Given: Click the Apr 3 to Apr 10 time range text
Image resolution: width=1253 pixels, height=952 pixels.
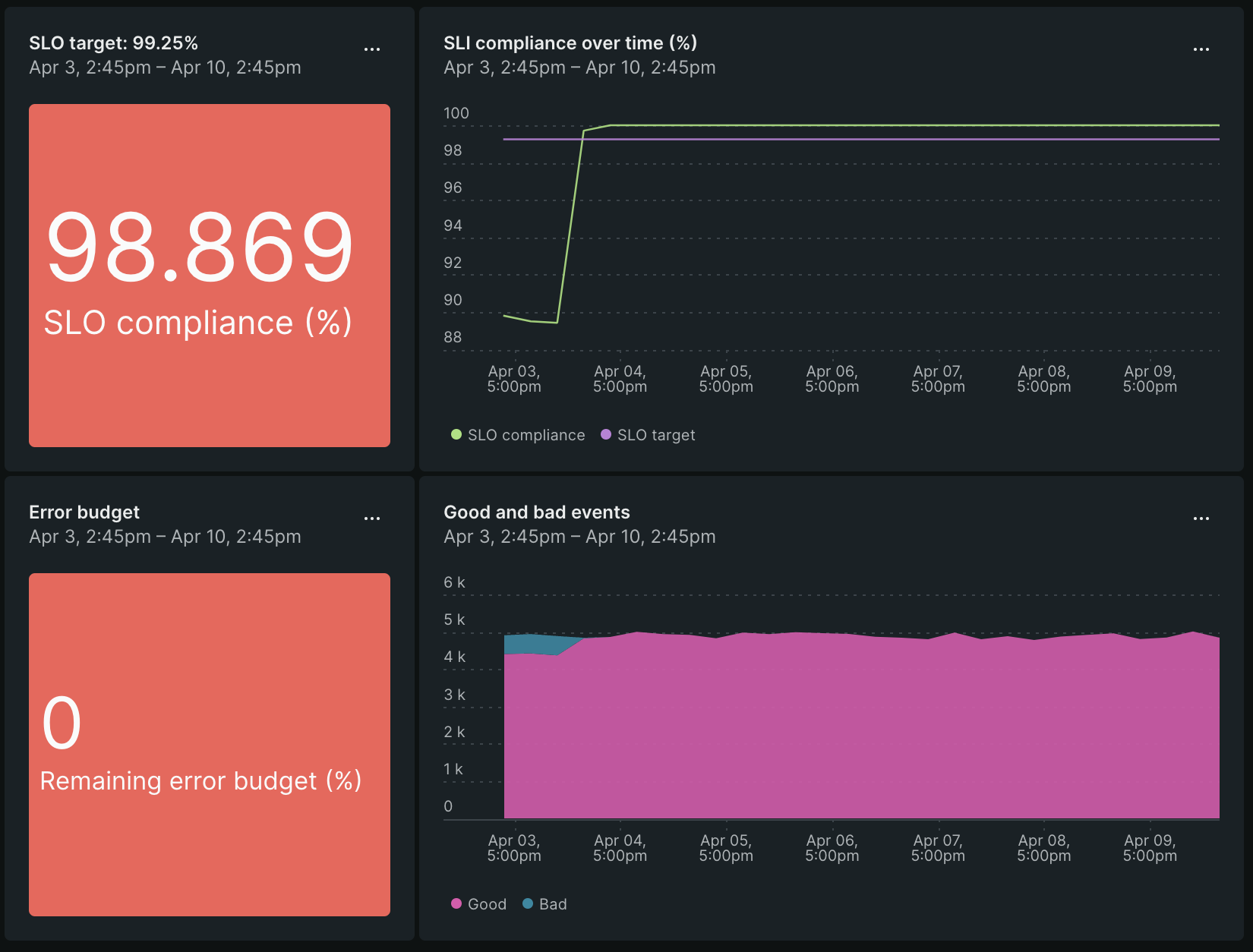Looking at the screenshot, I should pos(165,68).
